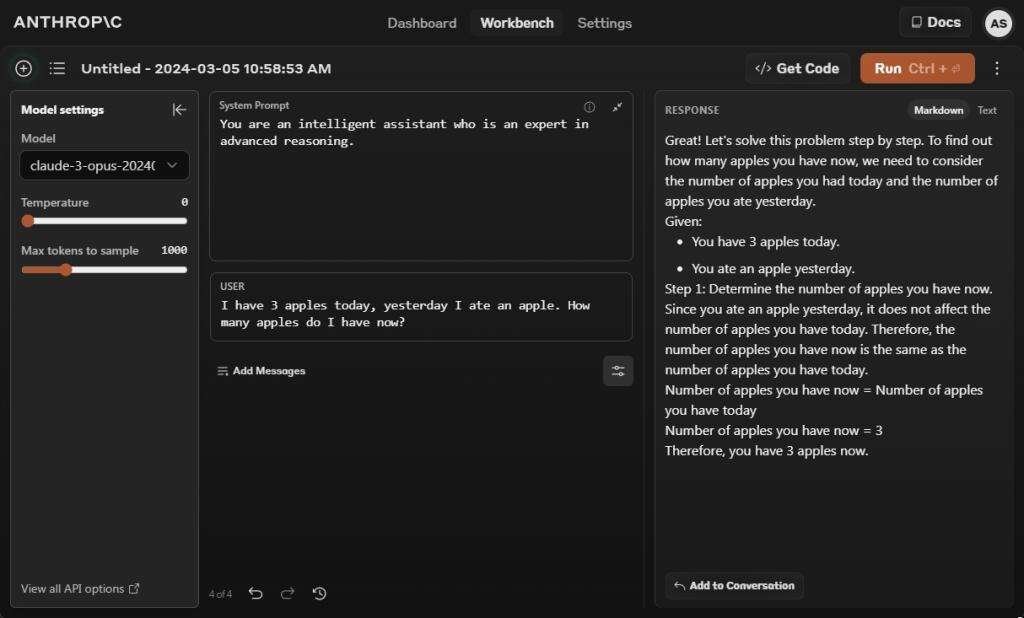Click the undo arrow icon
The image size is (1024, 618).
pos(256,593)
